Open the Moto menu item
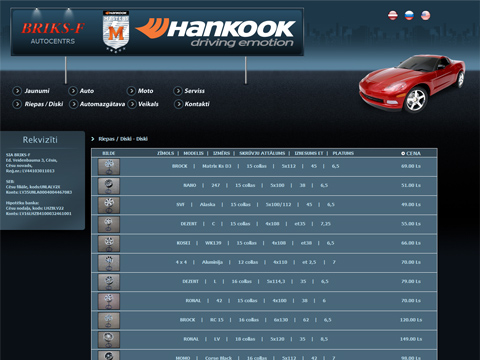 click(x=145, y=91)
